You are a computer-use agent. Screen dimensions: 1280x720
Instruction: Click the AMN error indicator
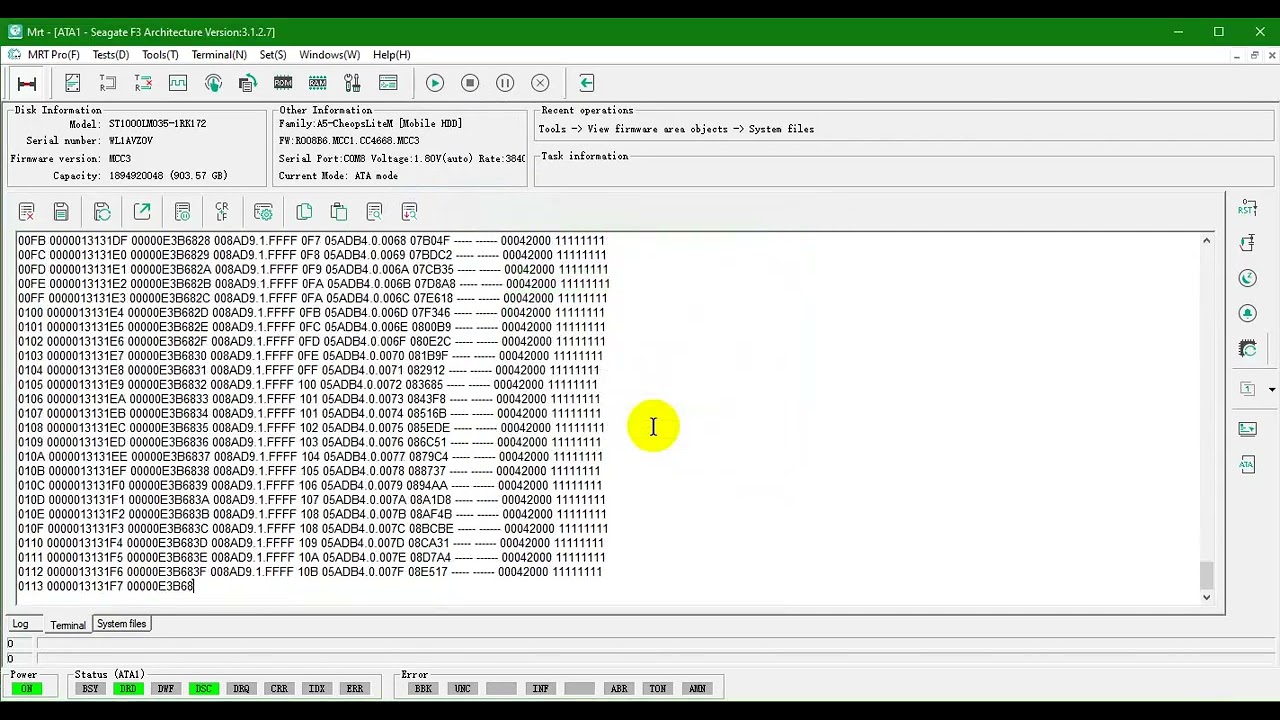click(697, 688)
